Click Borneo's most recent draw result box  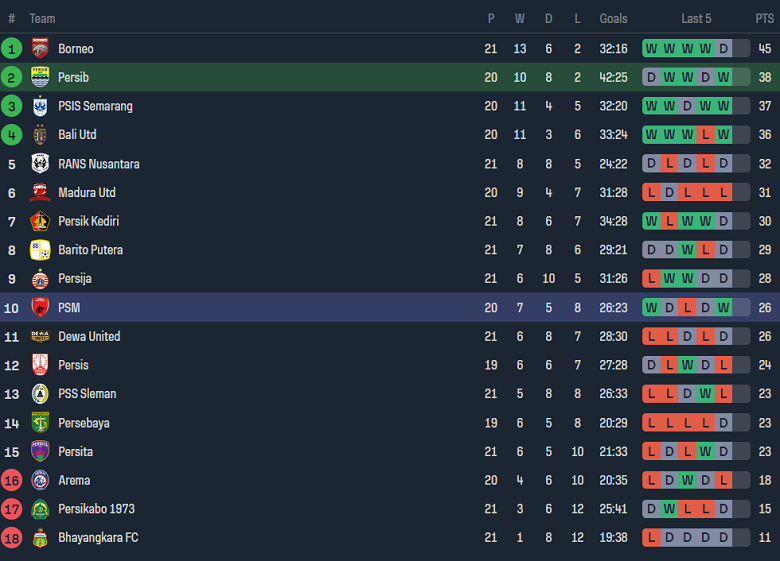[x=723, y=48]
